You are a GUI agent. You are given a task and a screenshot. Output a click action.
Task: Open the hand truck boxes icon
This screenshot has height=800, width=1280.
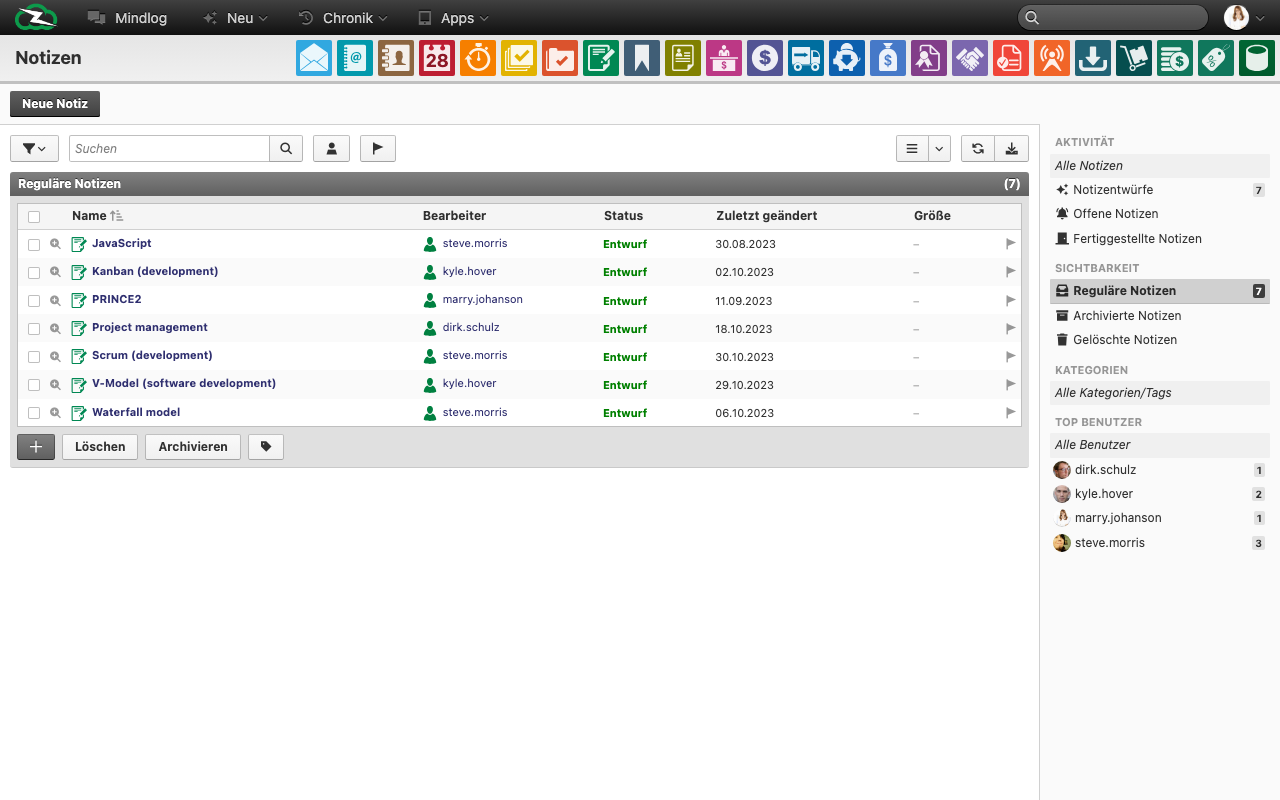click(1134, 58)
